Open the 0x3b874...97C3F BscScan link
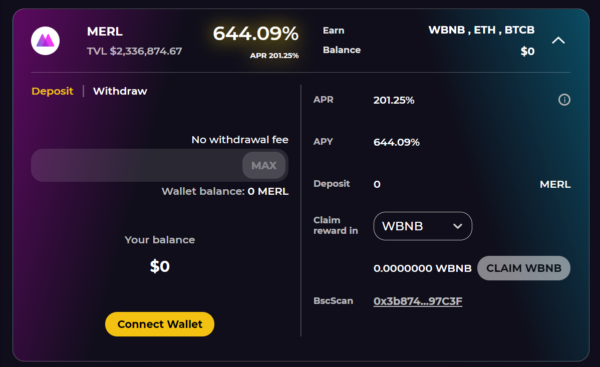This screenshot has height=367, width=600. pos(418,301)
